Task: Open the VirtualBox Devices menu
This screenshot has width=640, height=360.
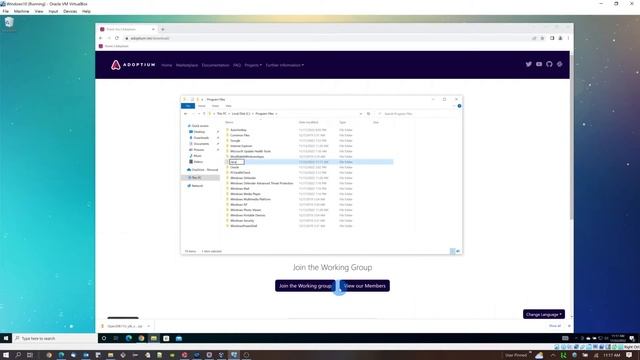Action: coord(70,11)
